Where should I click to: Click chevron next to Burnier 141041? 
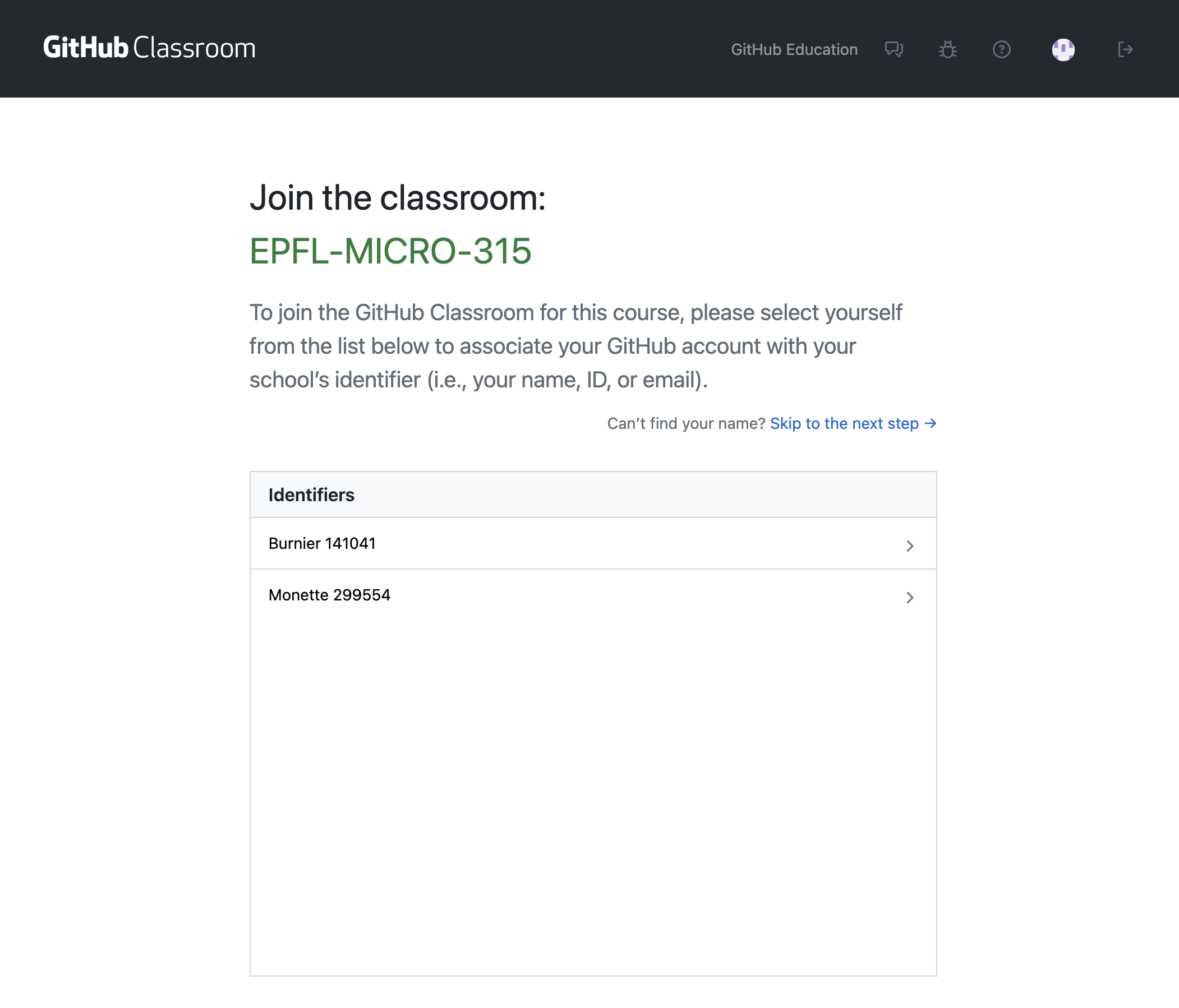point(909,545)
